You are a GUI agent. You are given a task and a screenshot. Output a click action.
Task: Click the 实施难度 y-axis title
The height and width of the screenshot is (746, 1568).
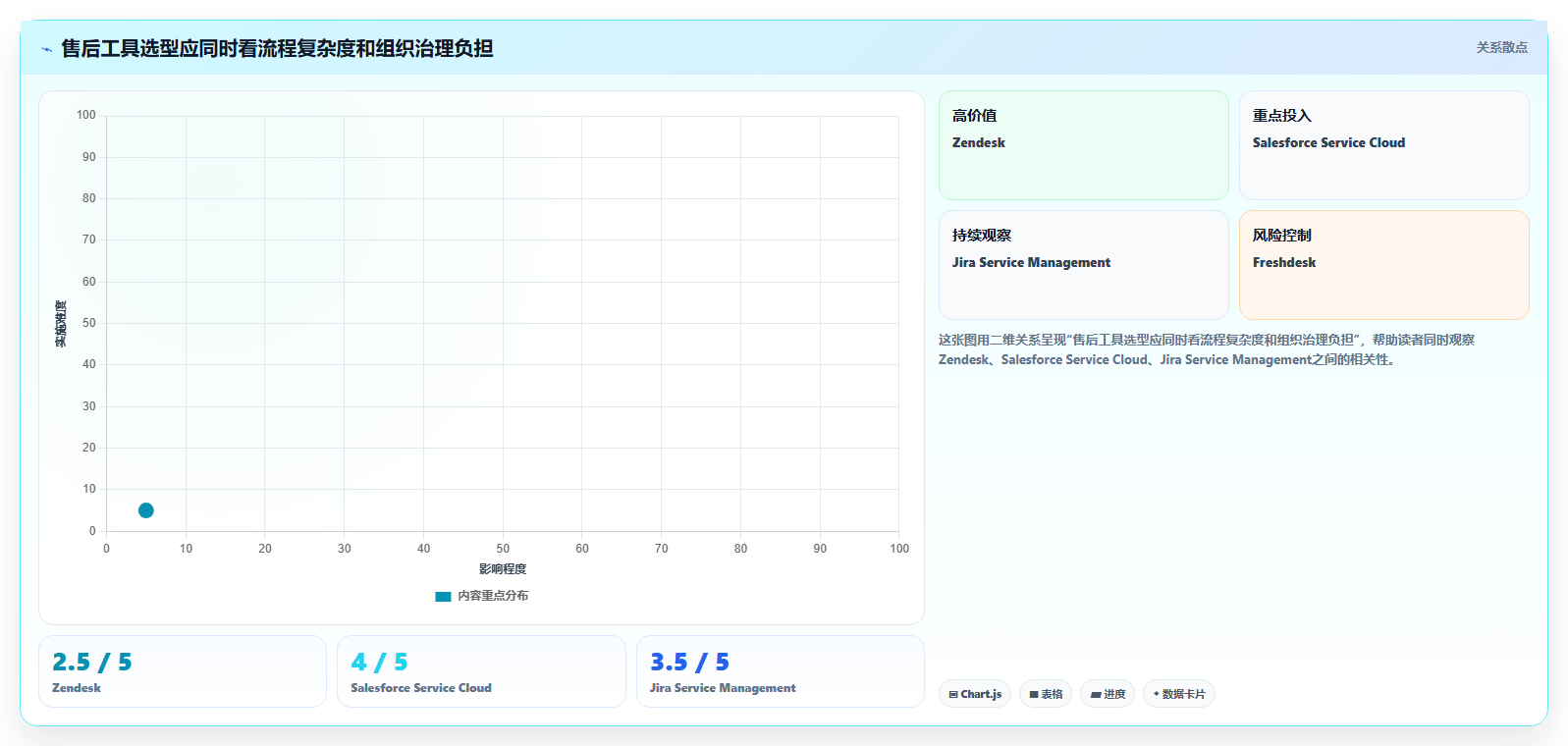point(61,324)
